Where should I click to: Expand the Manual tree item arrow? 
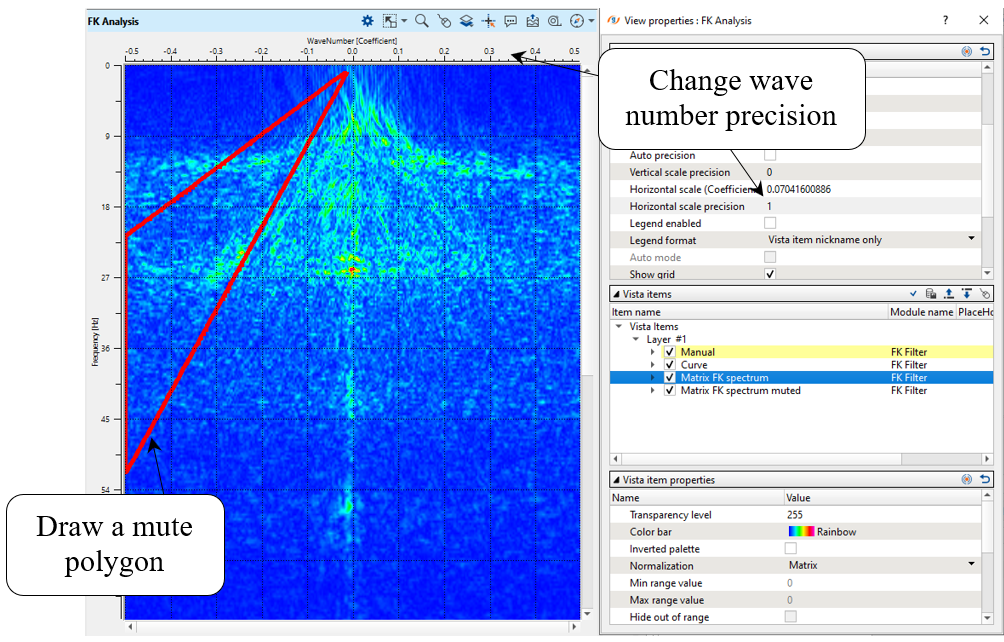(654, 352)
